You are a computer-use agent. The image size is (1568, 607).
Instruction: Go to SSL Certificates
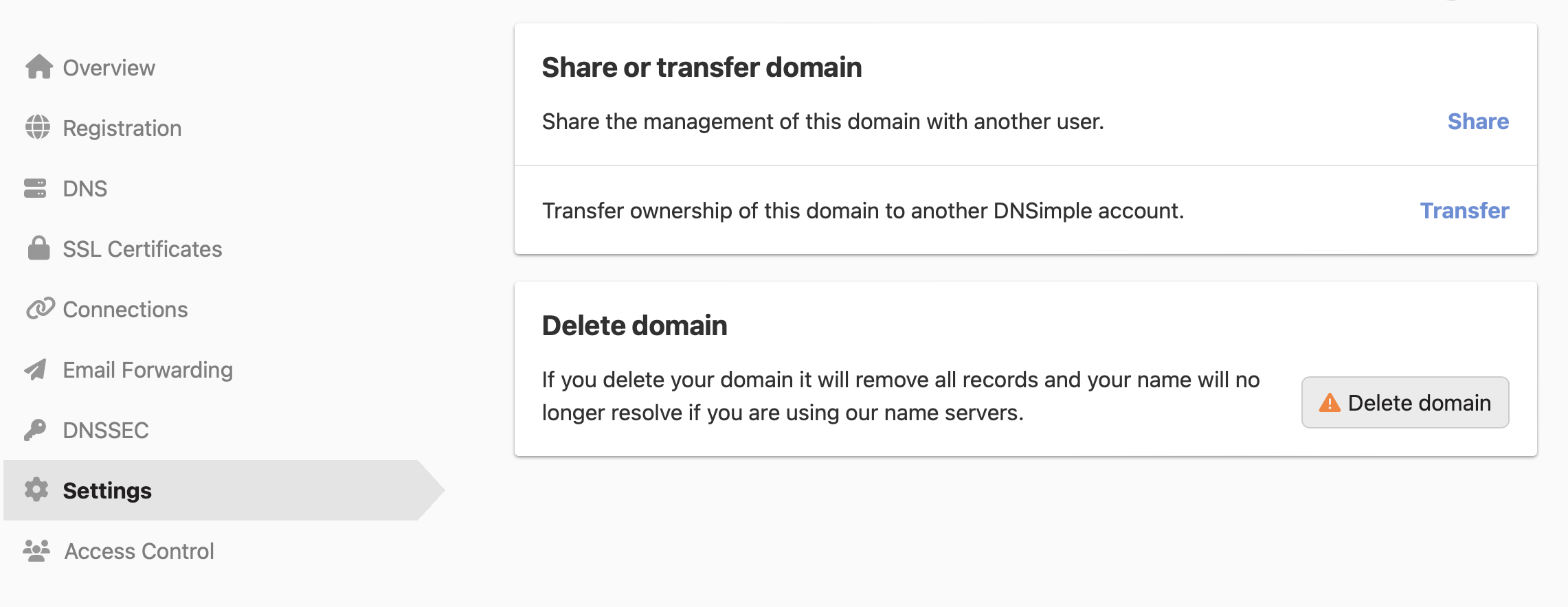click(x=142, y=248)
